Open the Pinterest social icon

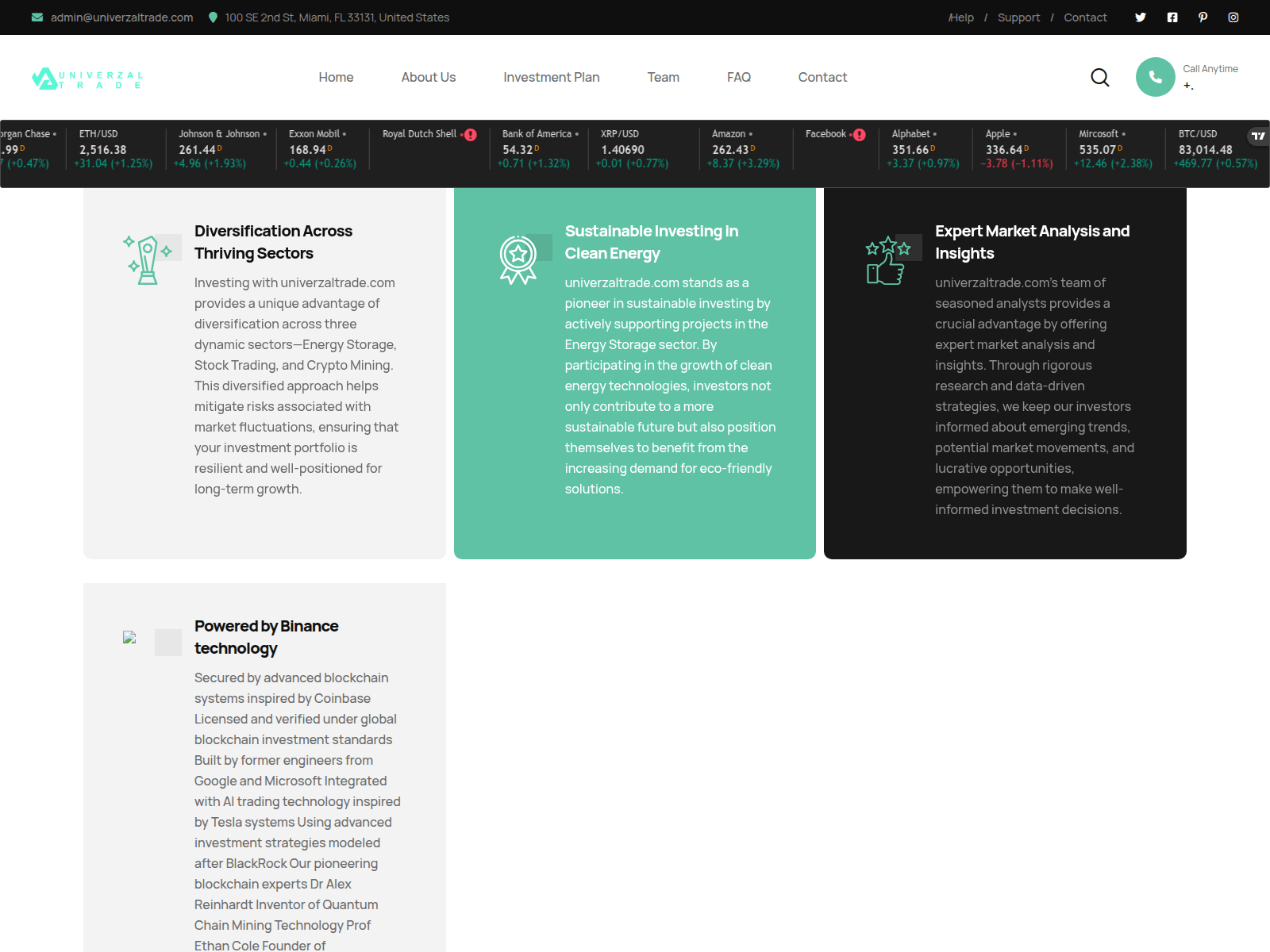tap(1203, 17)
